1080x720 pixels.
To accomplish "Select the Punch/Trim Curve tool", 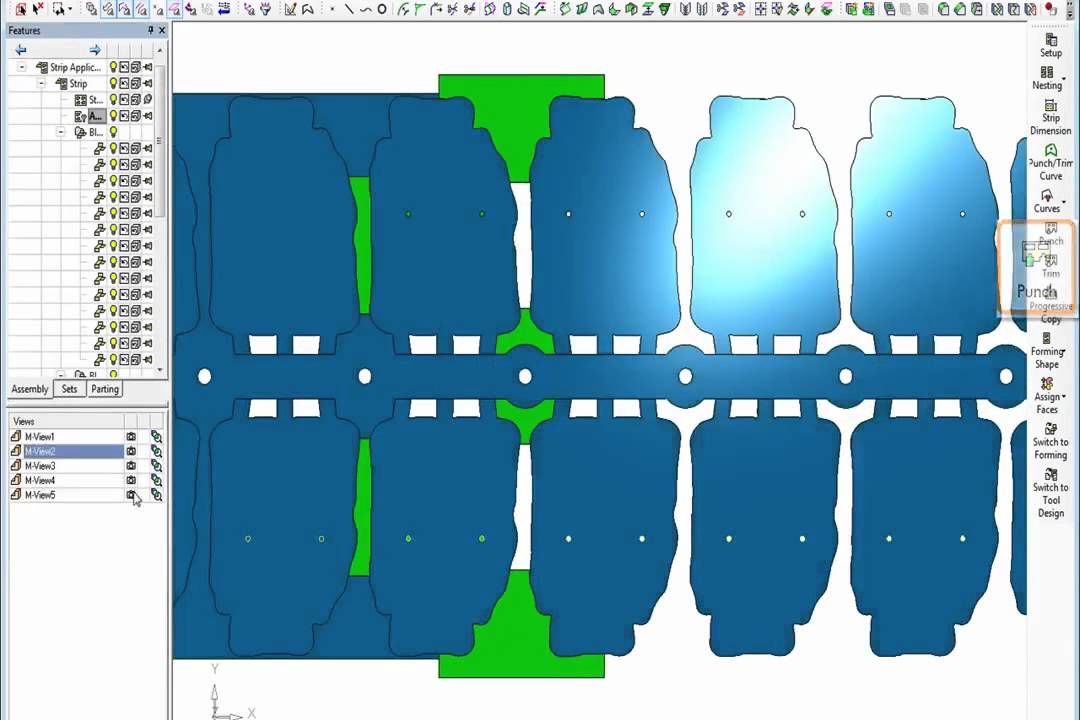I will click(x=1050, y=163).
